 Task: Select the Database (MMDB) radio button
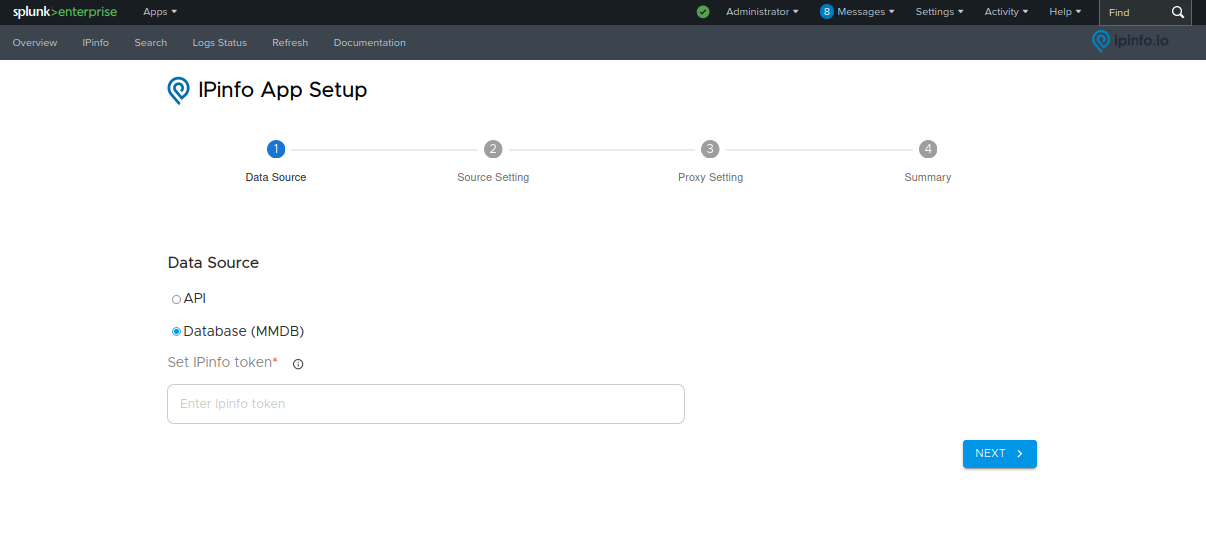pos(177,331)
